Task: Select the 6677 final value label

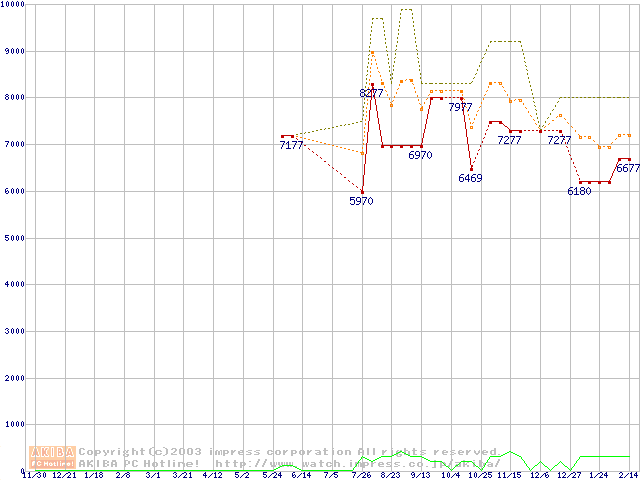Action: tap(627, 169)
